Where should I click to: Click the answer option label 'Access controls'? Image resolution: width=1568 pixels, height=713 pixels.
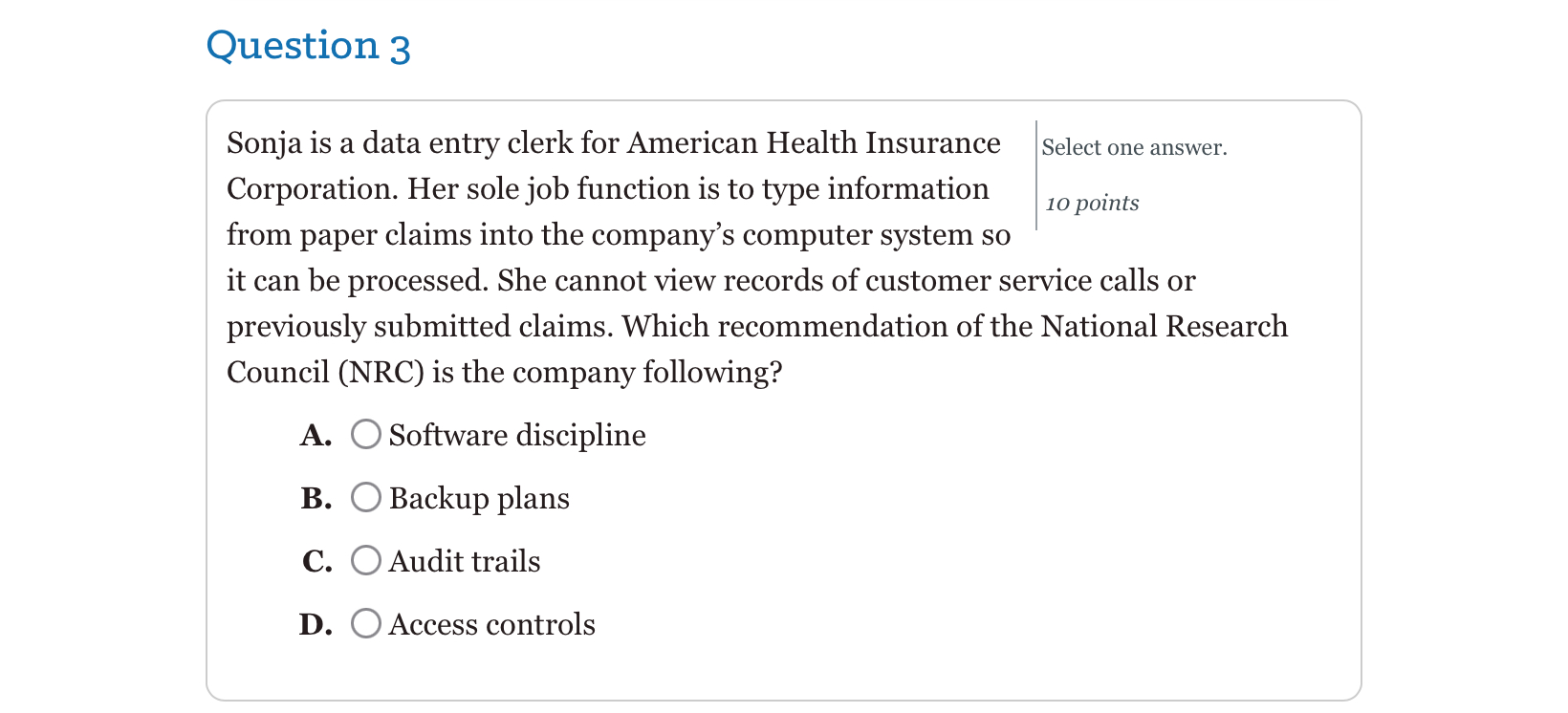point(491,624)
